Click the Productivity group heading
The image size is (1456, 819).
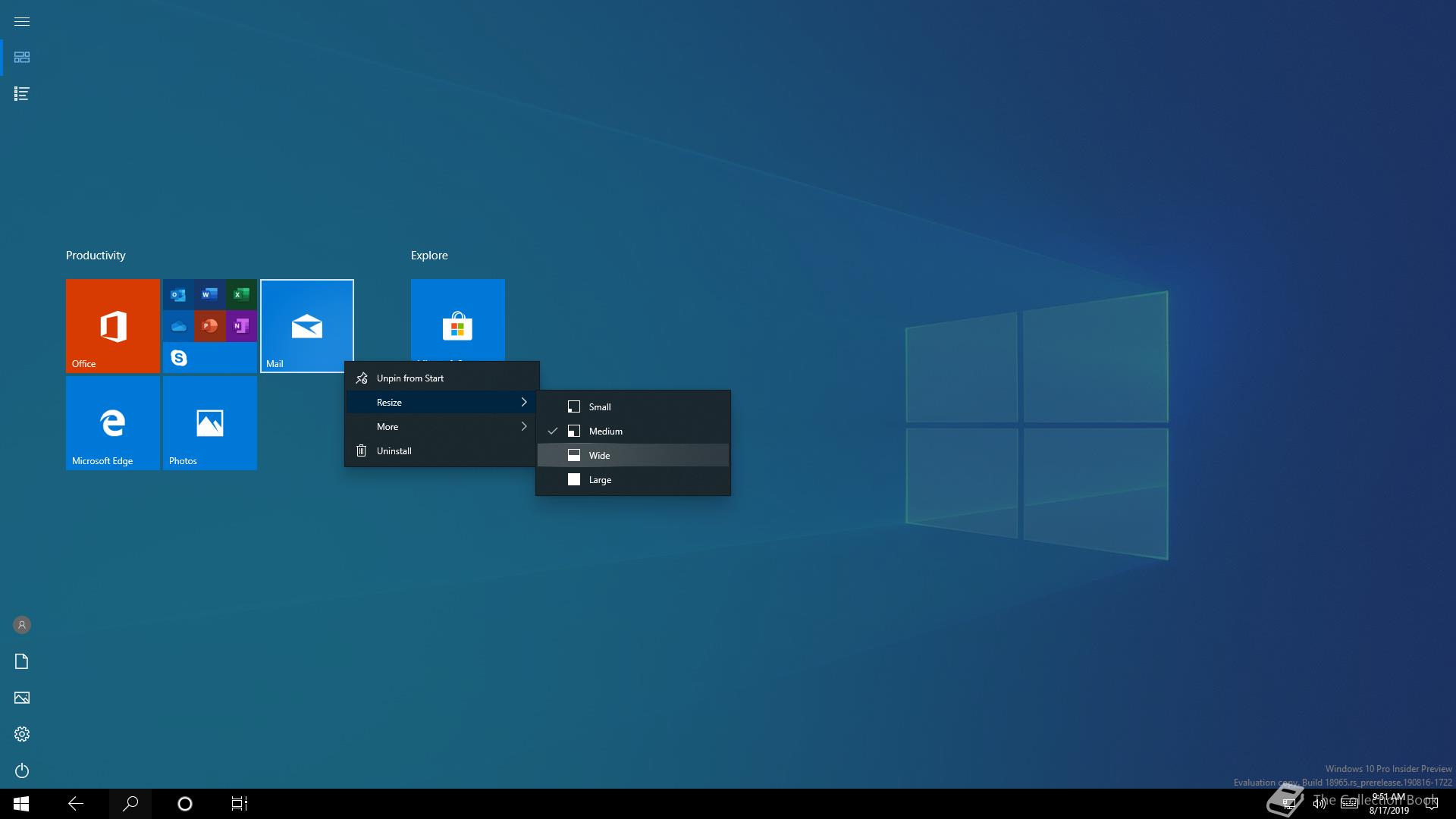[96, 256]
